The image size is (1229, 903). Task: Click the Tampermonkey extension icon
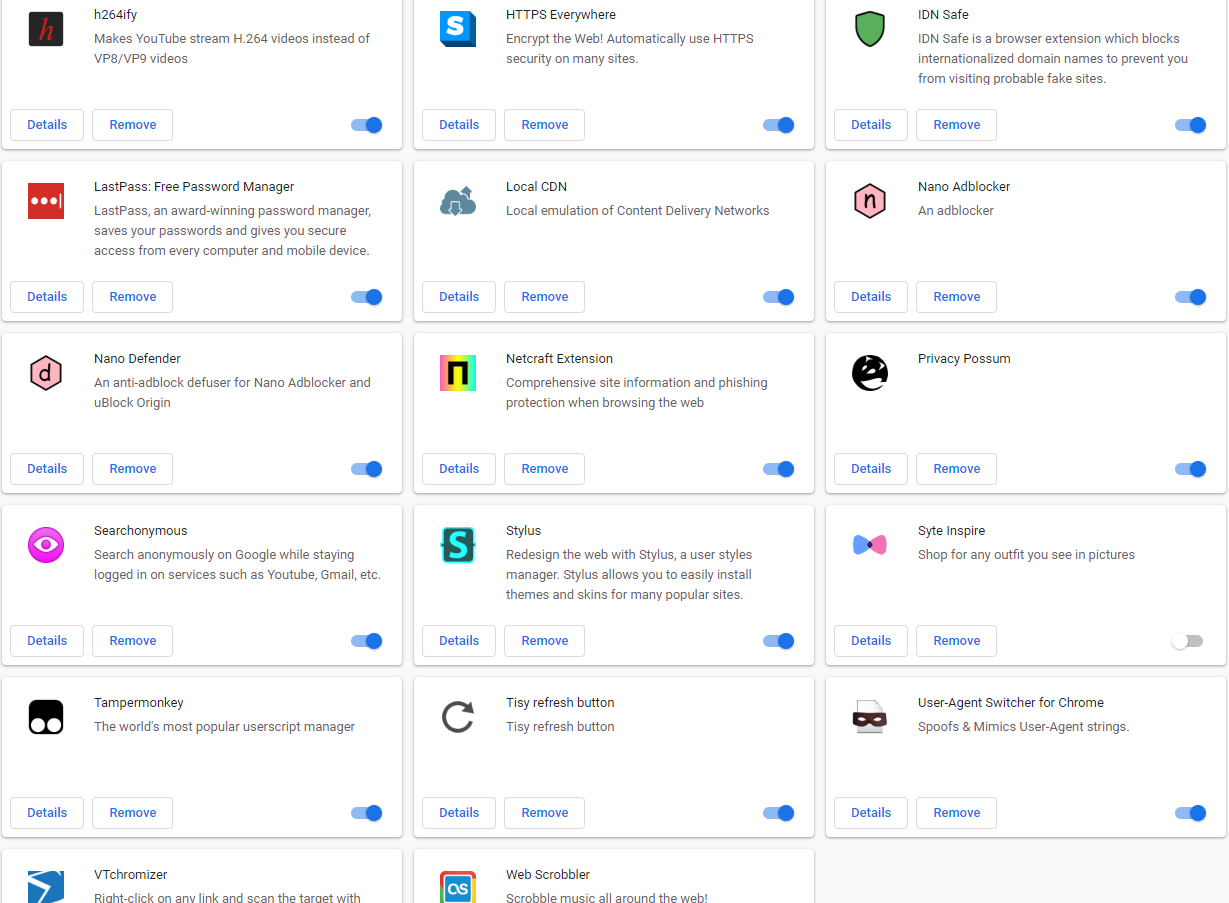[46, 718]
